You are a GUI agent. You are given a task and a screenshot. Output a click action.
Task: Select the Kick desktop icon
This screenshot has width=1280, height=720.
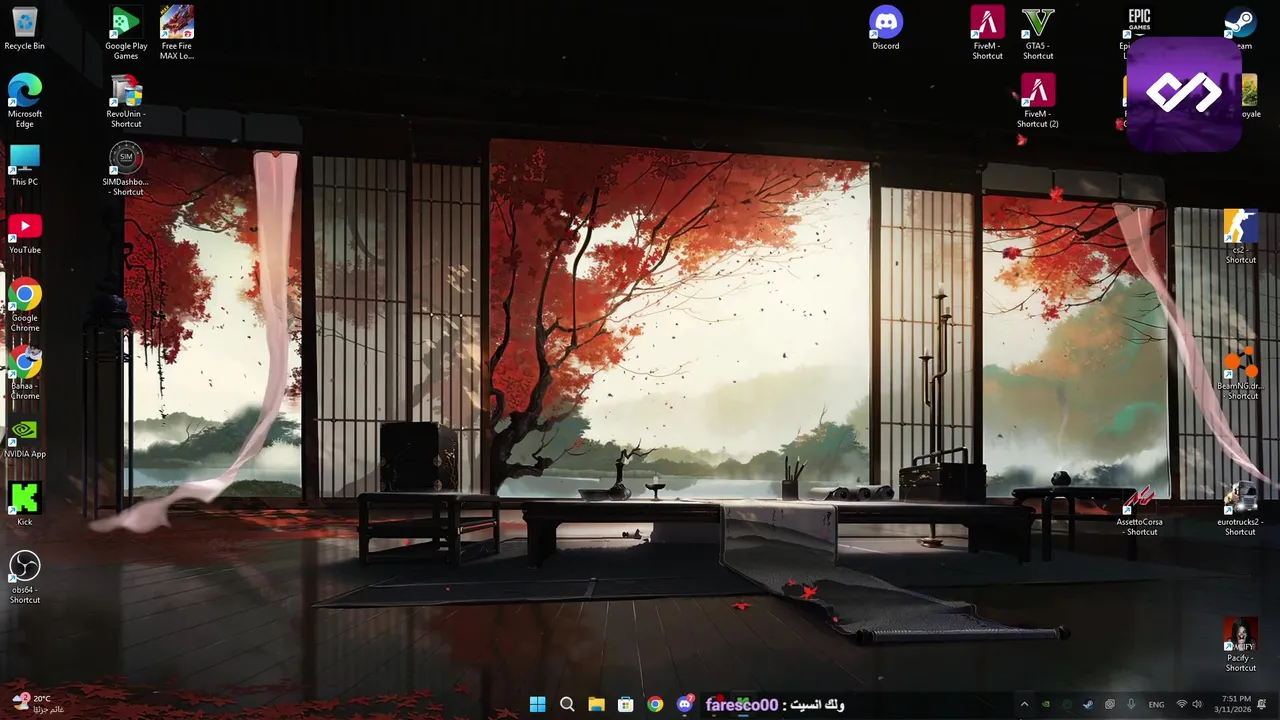pyautogui.click(x=24, y=505)
